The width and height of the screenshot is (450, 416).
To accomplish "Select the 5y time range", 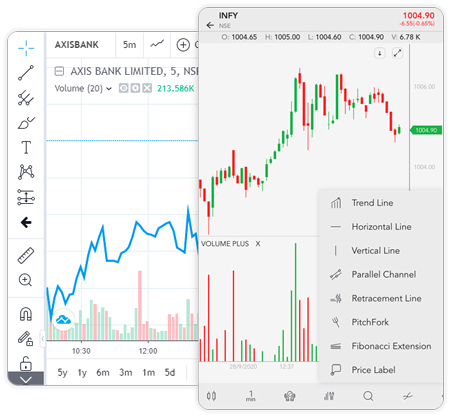I will pyautogui.click(x=62, y=372).
